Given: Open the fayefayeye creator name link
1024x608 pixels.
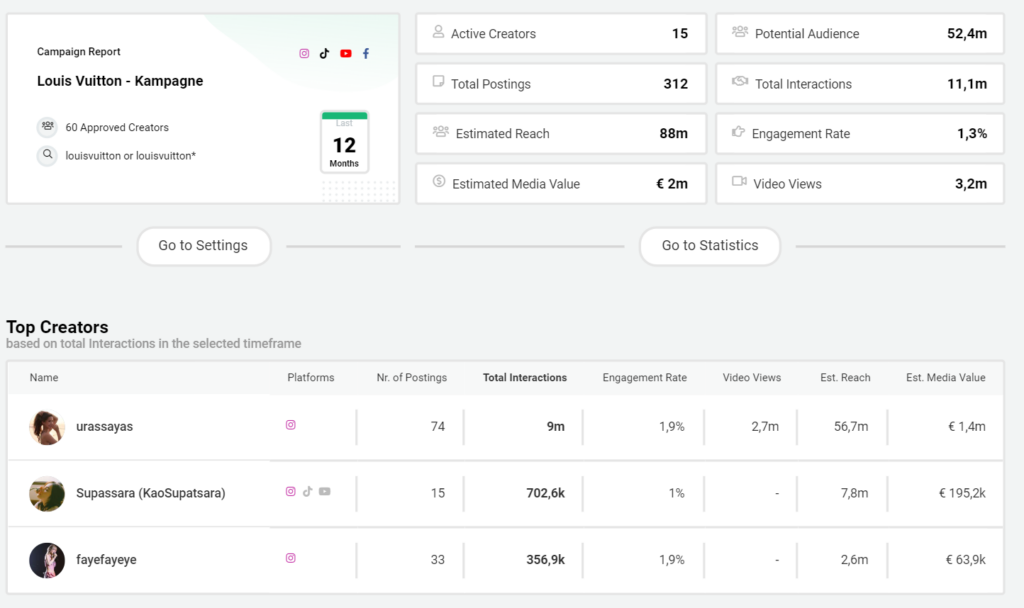Looking at the screenshot, I should (x=106, y=560).
